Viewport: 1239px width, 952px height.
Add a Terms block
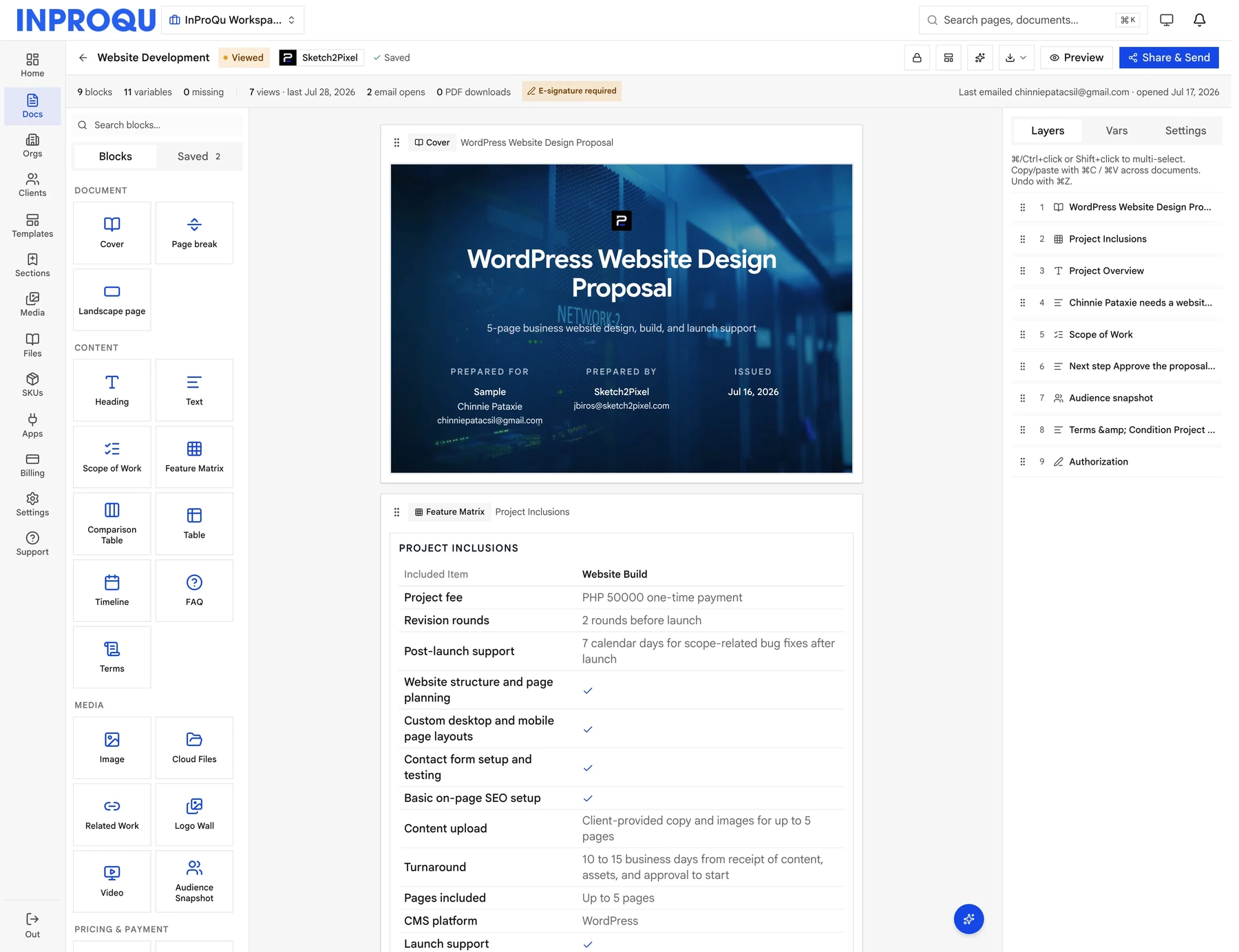pos(112,657)
